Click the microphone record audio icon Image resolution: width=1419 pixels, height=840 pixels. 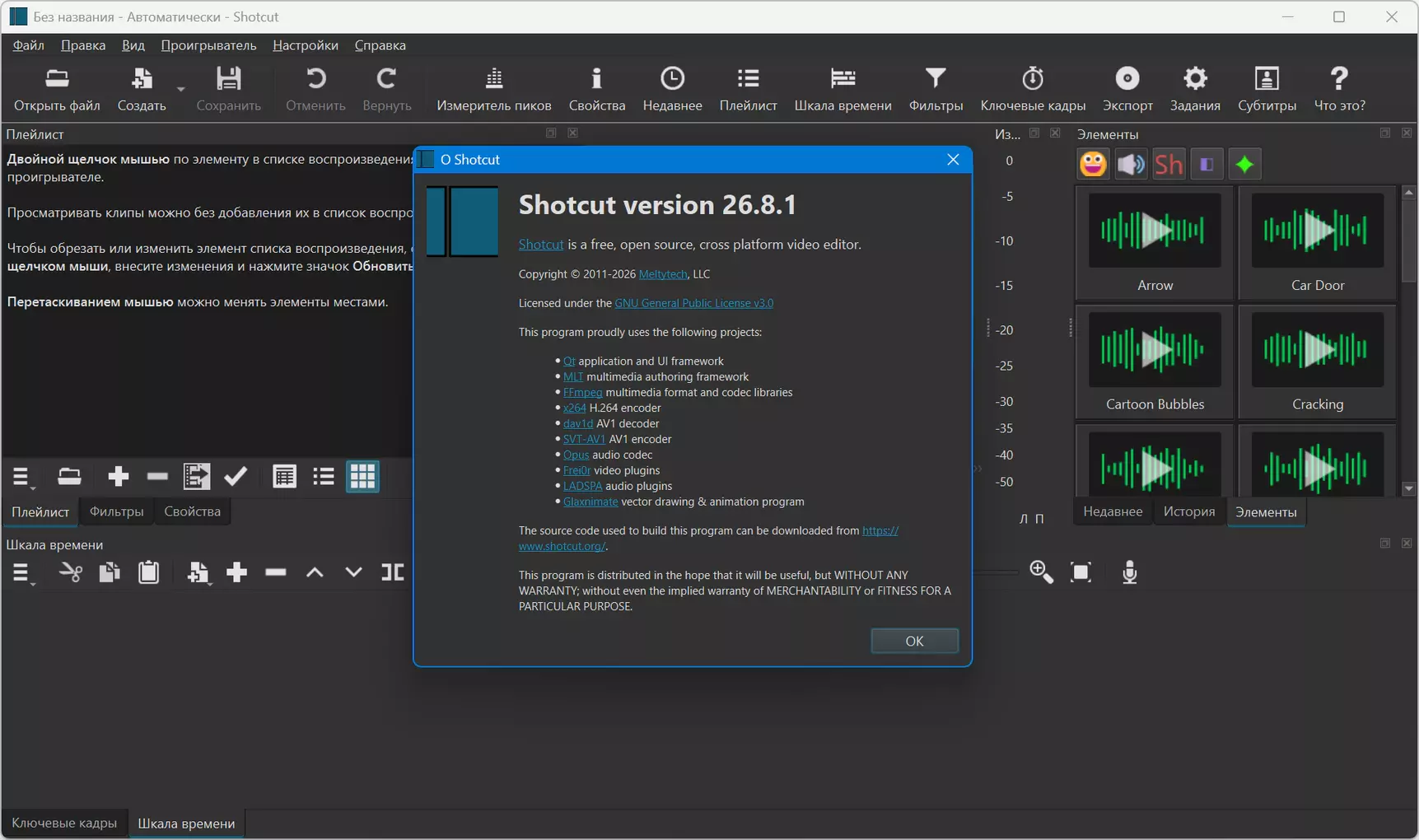coord(1130,572)
